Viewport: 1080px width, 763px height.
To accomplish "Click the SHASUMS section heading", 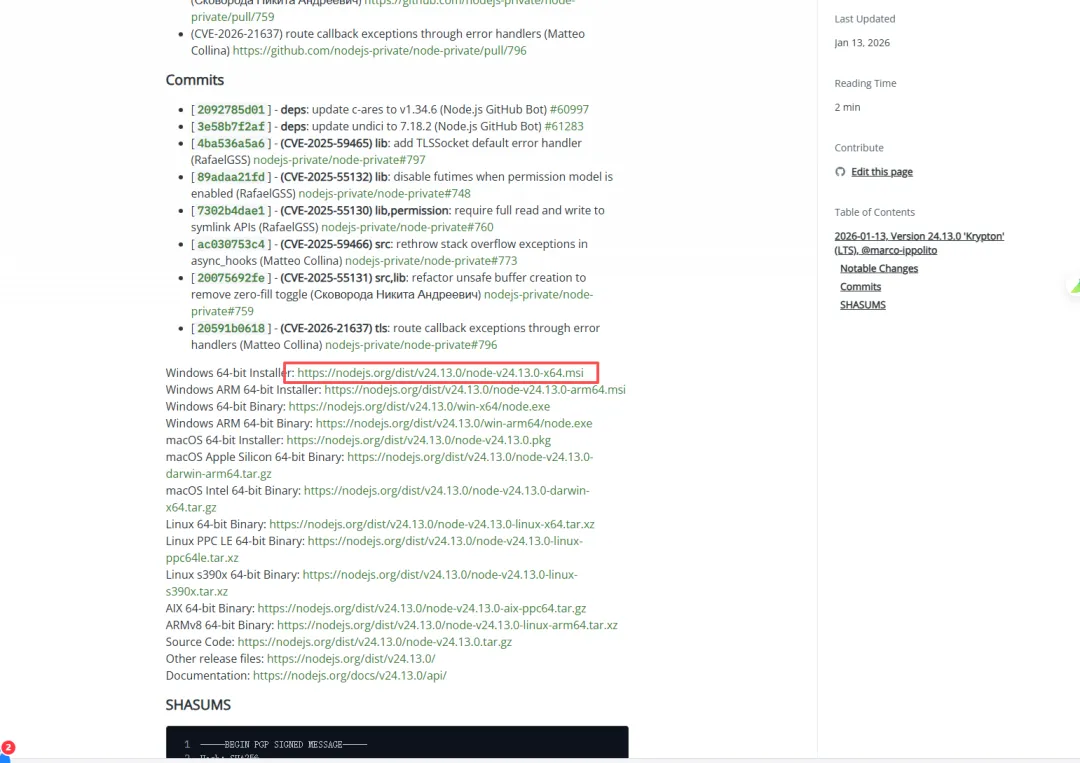I will click(x=198, y=704).
